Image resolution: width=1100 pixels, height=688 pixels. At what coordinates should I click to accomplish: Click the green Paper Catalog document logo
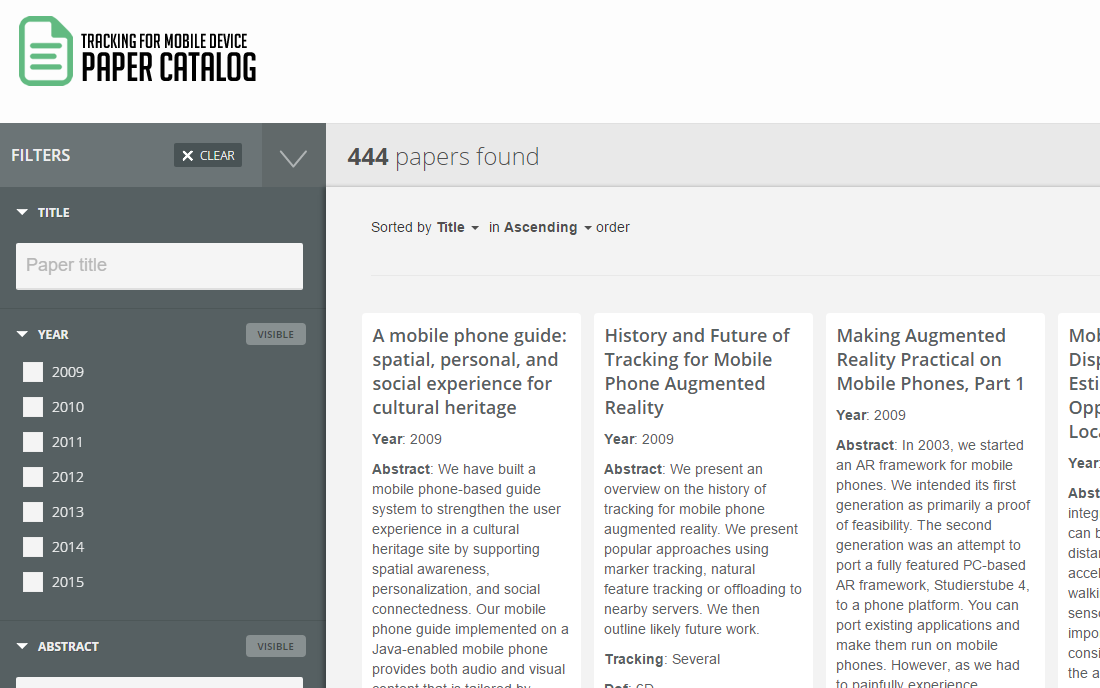46,51
